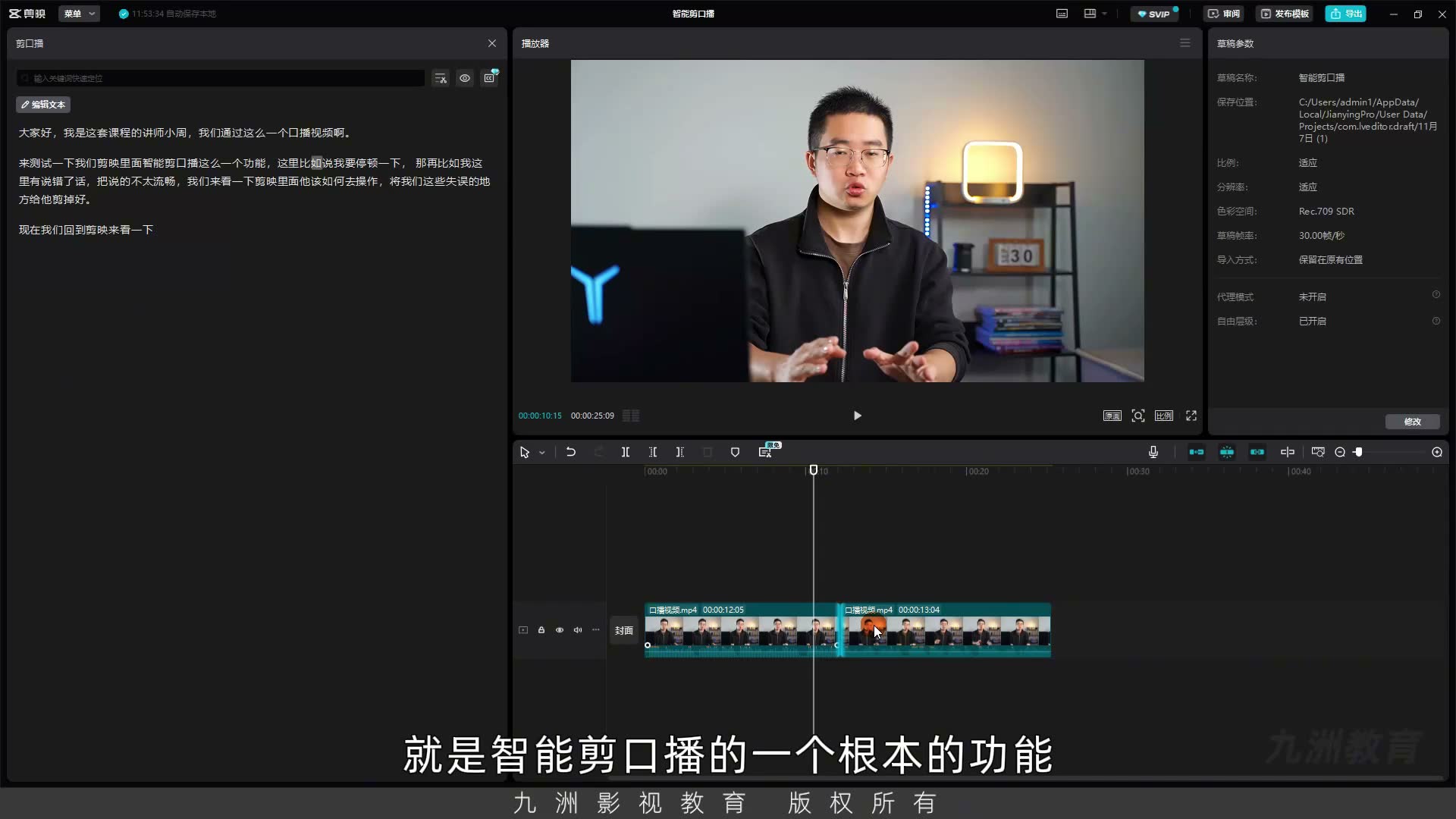The height and width of the screenshot is (819, 1456).
Task: Open the player panel hamburger menu
Action: click(x=1185, y=43)
